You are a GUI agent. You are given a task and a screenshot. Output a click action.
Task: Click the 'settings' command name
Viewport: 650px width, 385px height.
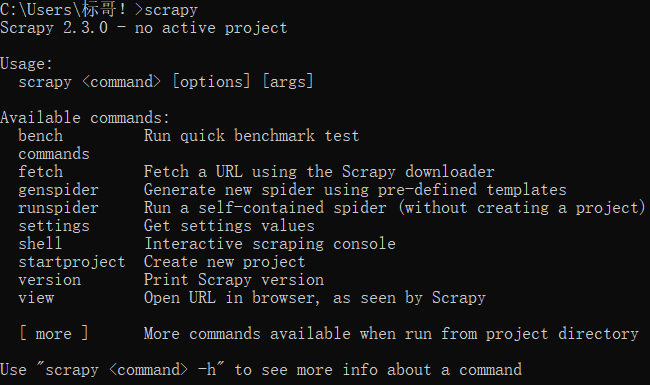pos(54,226)
